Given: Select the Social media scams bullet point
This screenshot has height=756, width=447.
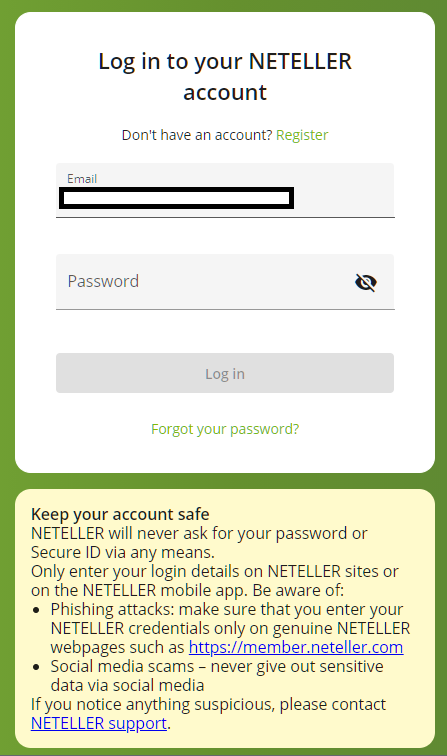Looking at the screenshot, I should (217, 675).
